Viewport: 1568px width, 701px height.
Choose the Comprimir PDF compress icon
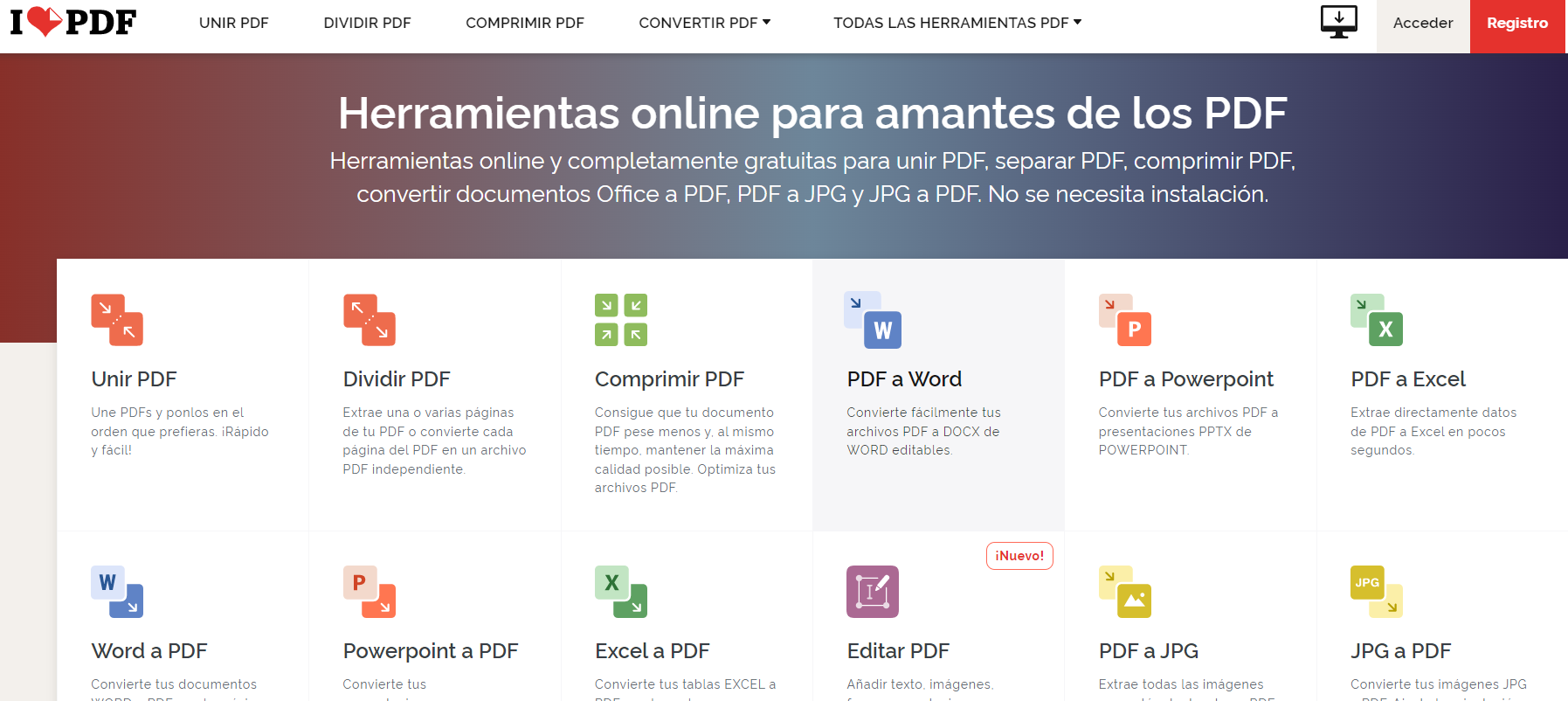point(621,320)
